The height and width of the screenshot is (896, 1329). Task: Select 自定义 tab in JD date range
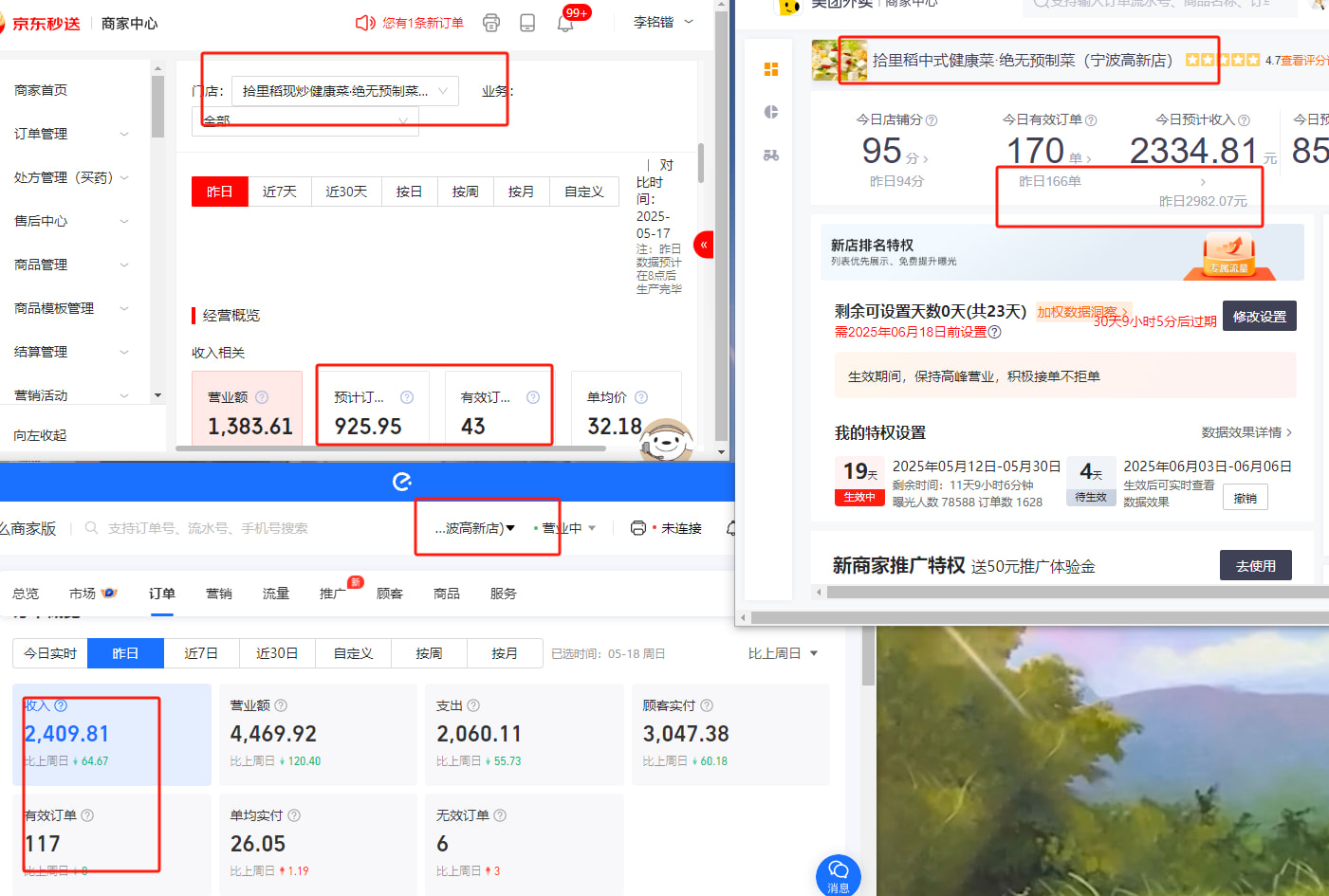tap(584, 192)
